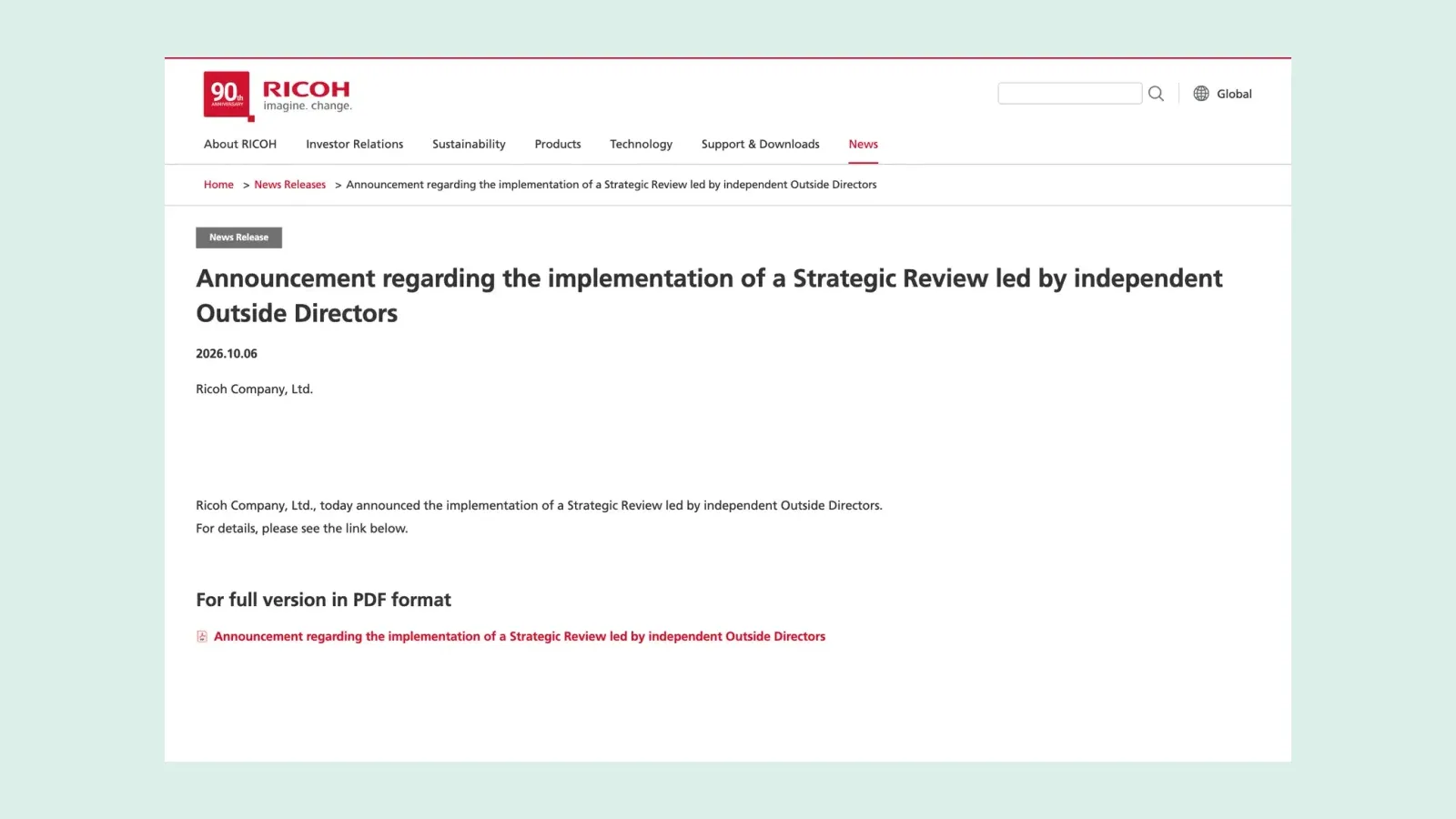The height and width of the screenshot is (819, 1456).
Task: Open the Technology menu item
Action: 641,144
